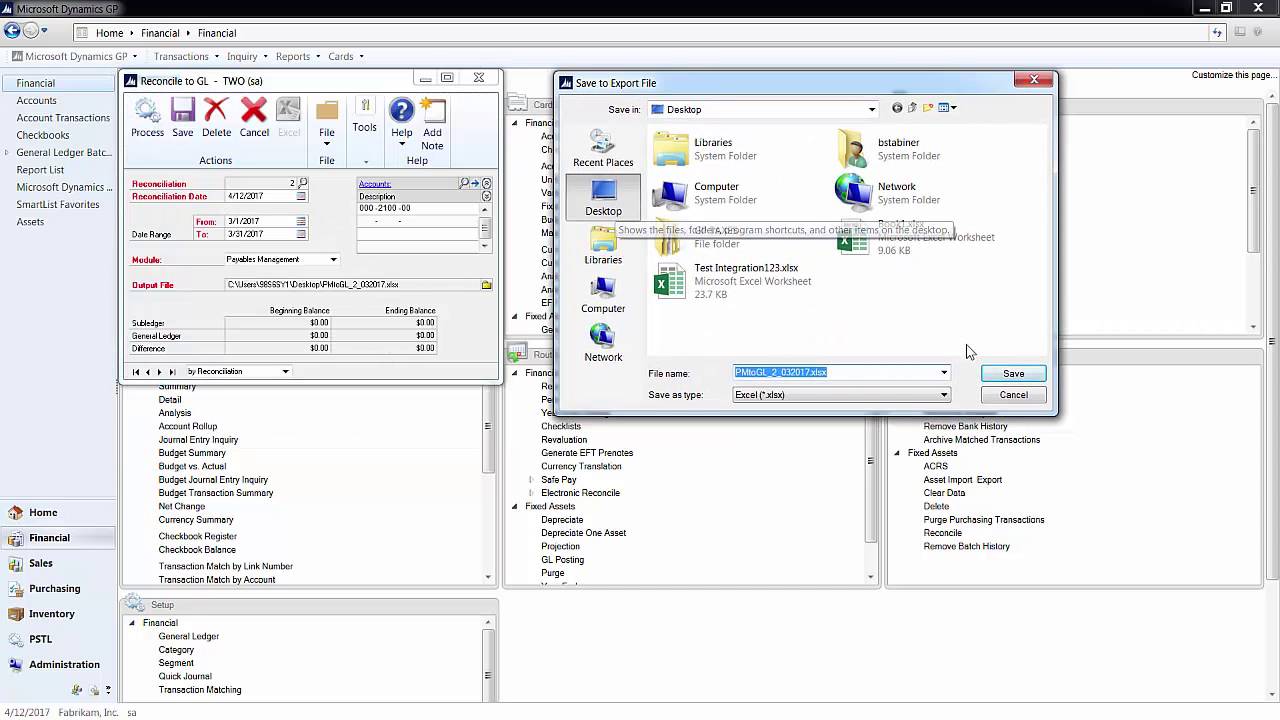Image resolution: width=1280 pixels, height=720 pixels.
Task: Open the From date calendar icon
Action: tap(301, 222)
